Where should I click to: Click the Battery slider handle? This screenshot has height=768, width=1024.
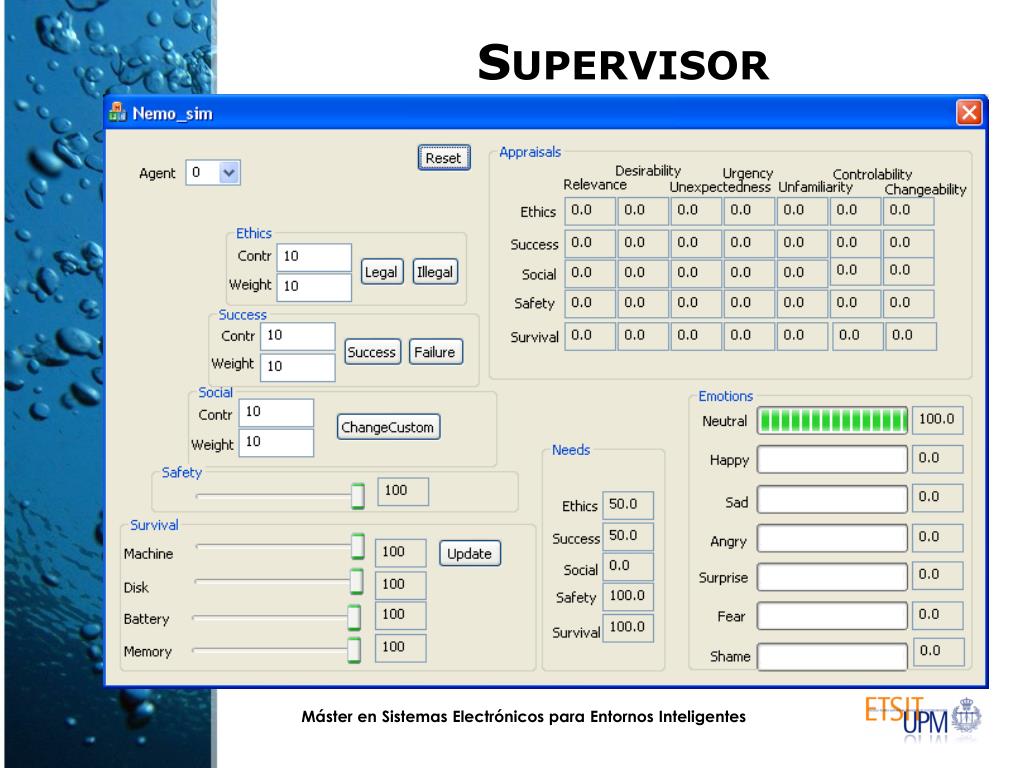tap(354, 616)
